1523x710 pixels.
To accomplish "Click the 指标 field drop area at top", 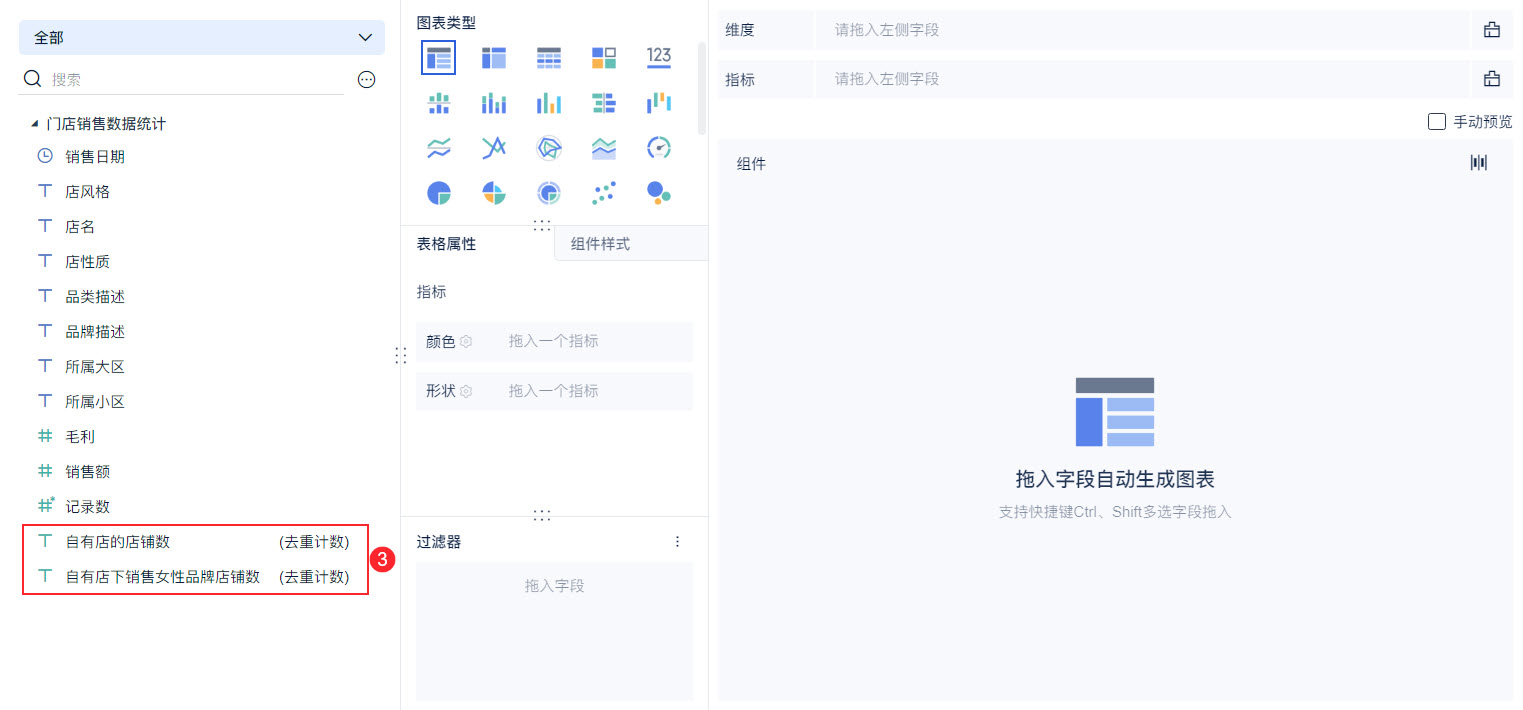I will (1143, 79).
